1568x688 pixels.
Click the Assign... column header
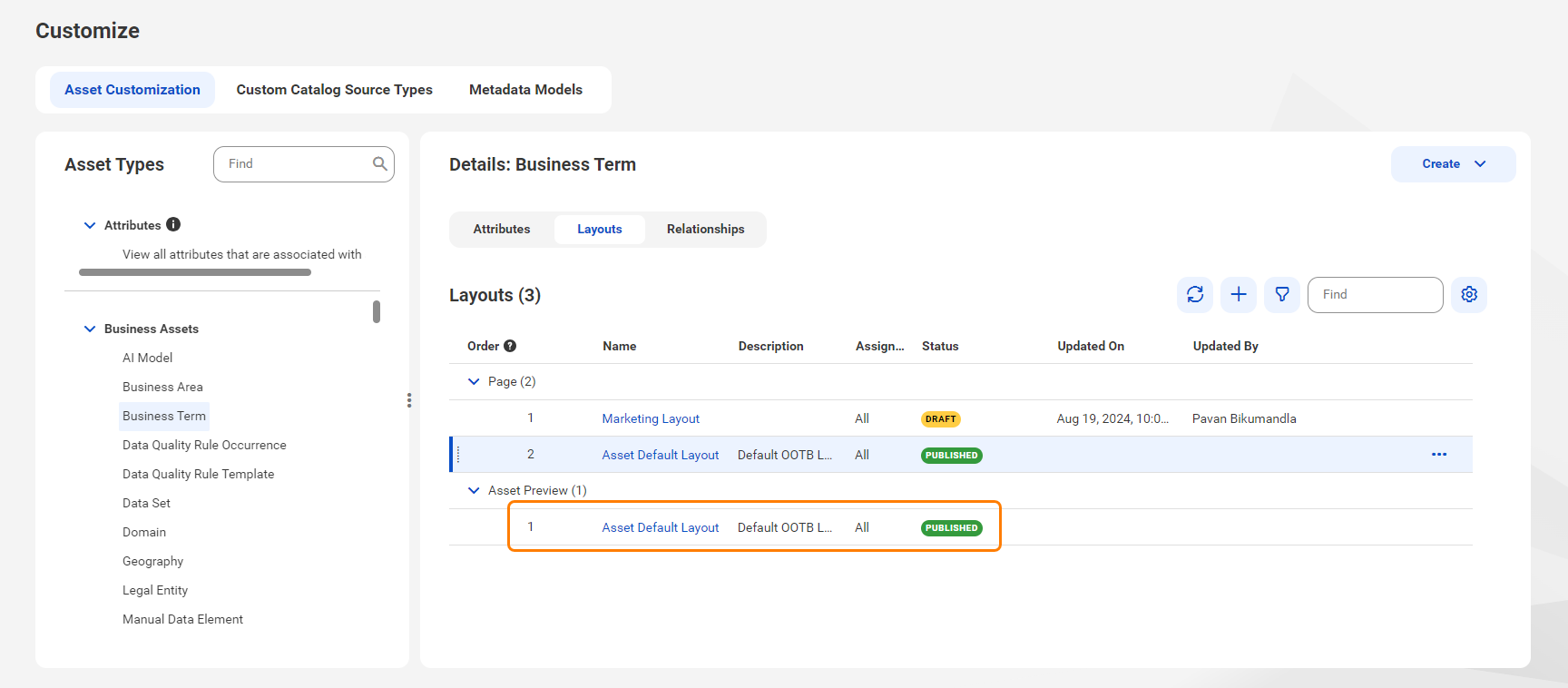879,346
